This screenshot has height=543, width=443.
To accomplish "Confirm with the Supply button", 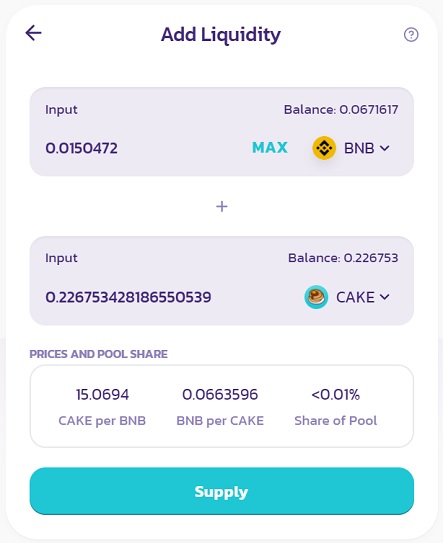I will coord(222,491).
